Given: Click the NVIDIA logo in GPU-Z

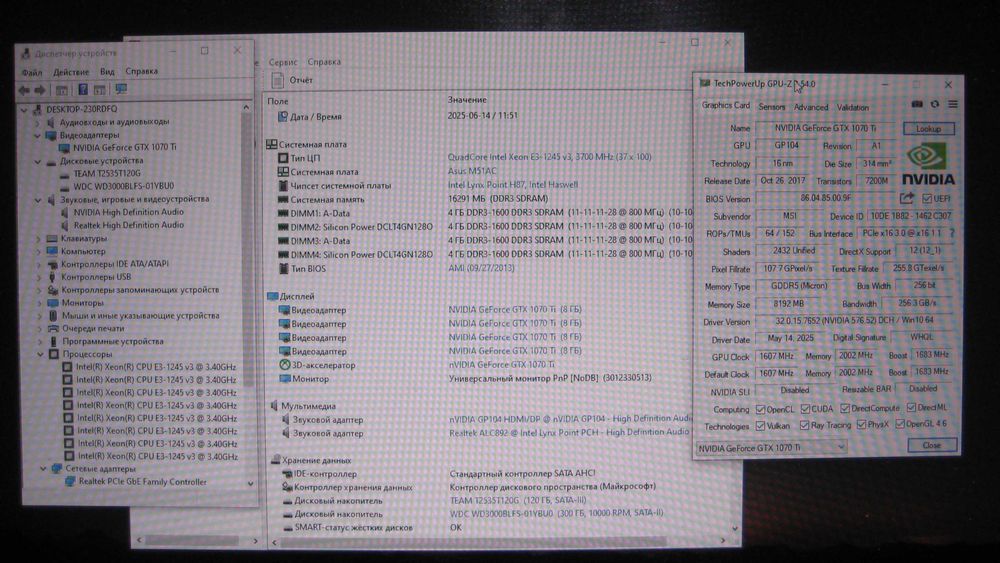Looking at the screenshot, I should click(x=927, y=165).
